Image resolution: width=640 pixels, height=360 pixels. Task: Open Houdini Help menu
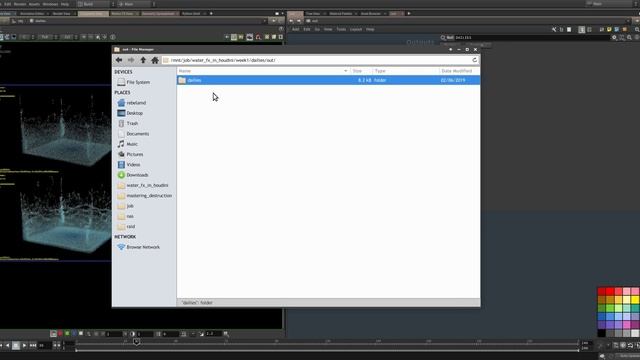pyautogui.click(x=64, y=4)
